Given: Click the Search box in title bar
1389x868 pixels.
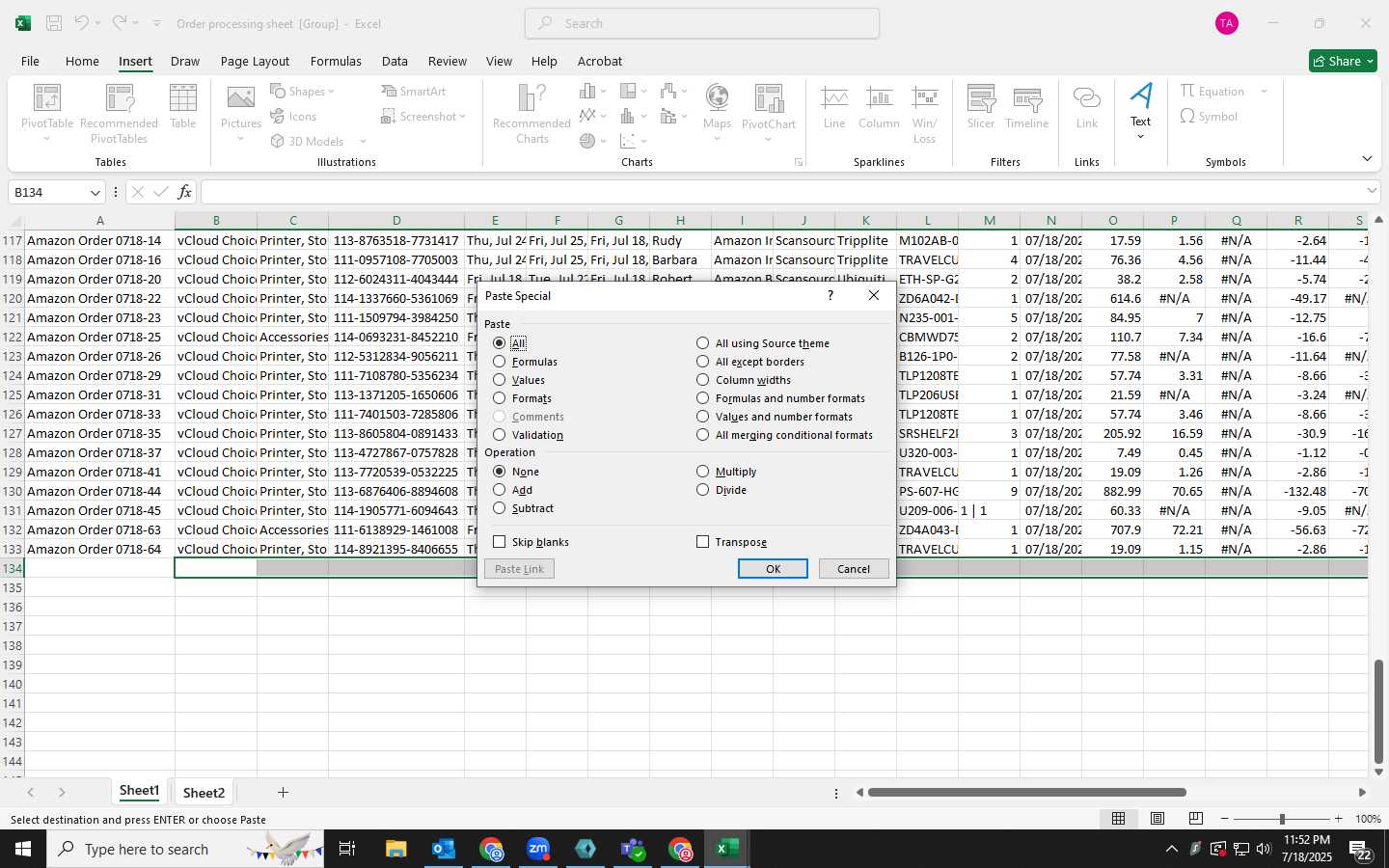Looking at the screenshot, I should pyautogui.click(x=702, y=23).
